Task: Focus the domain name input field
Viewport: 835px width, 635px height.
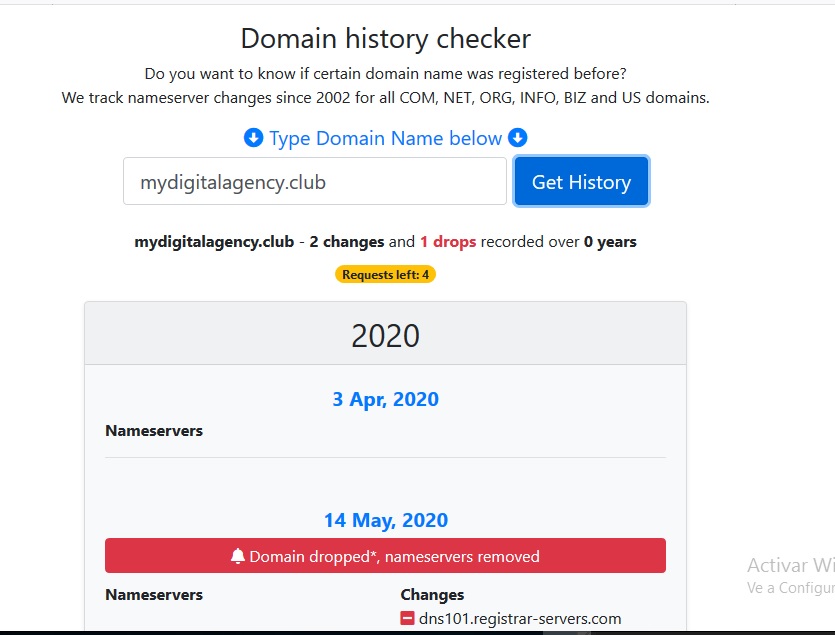Action: coord(315,181)
